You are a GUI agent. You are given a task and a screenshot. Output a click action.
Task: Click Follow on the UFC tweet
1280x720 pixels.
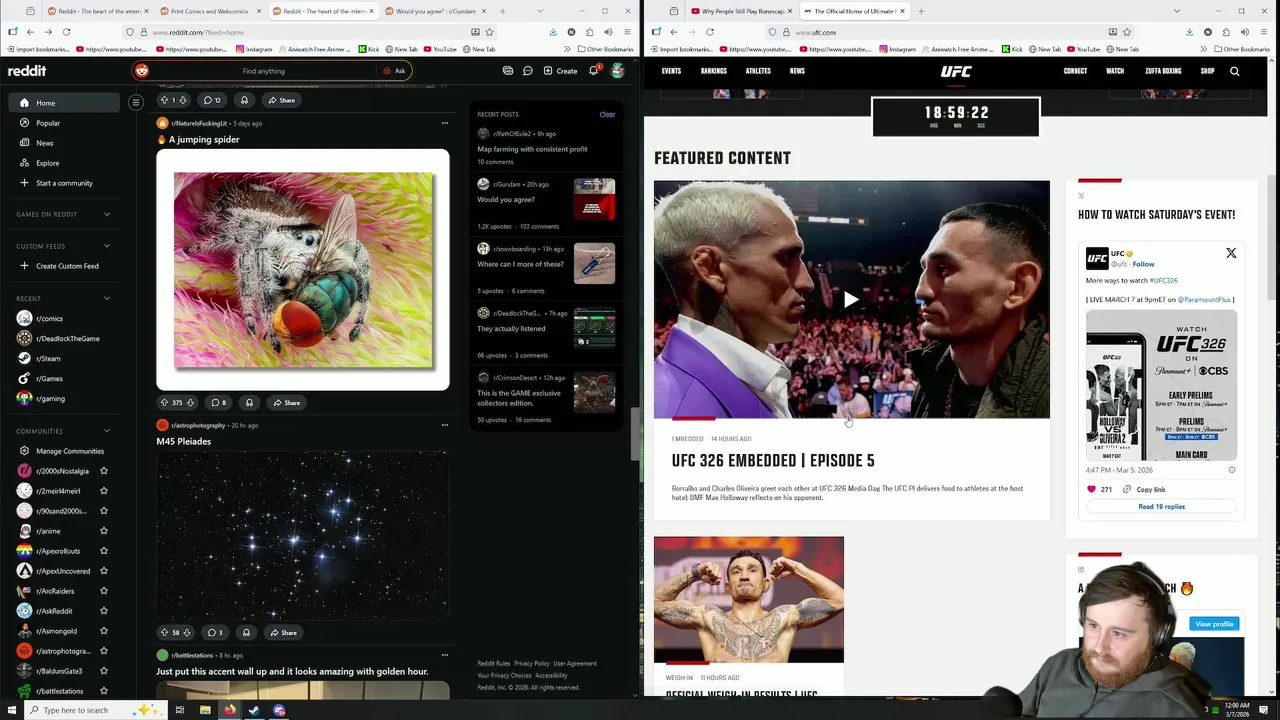1143,264
